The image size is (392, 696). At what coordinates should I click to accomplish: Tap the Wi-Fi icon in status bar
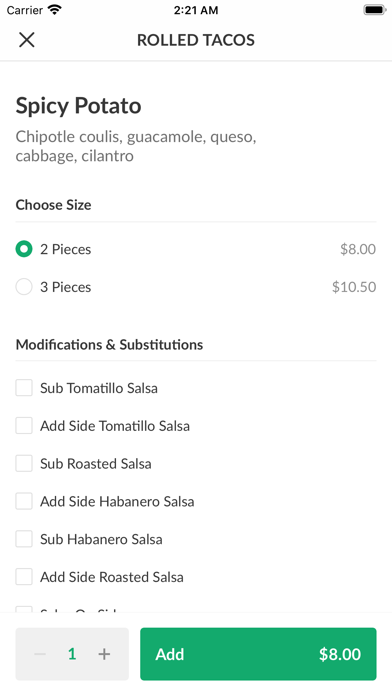(x=55, y=10)
